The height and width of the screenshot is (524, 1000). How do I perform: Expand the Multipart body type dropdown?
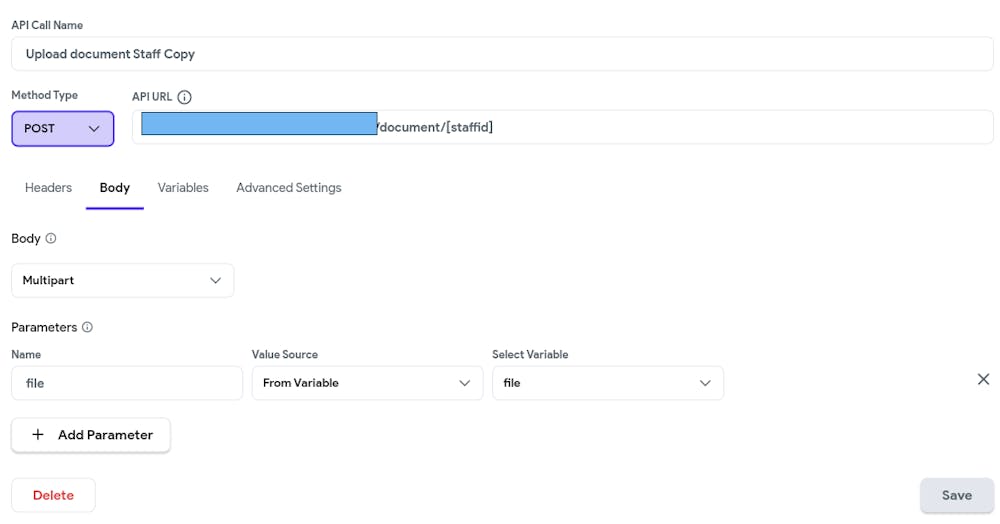(122, 281)
